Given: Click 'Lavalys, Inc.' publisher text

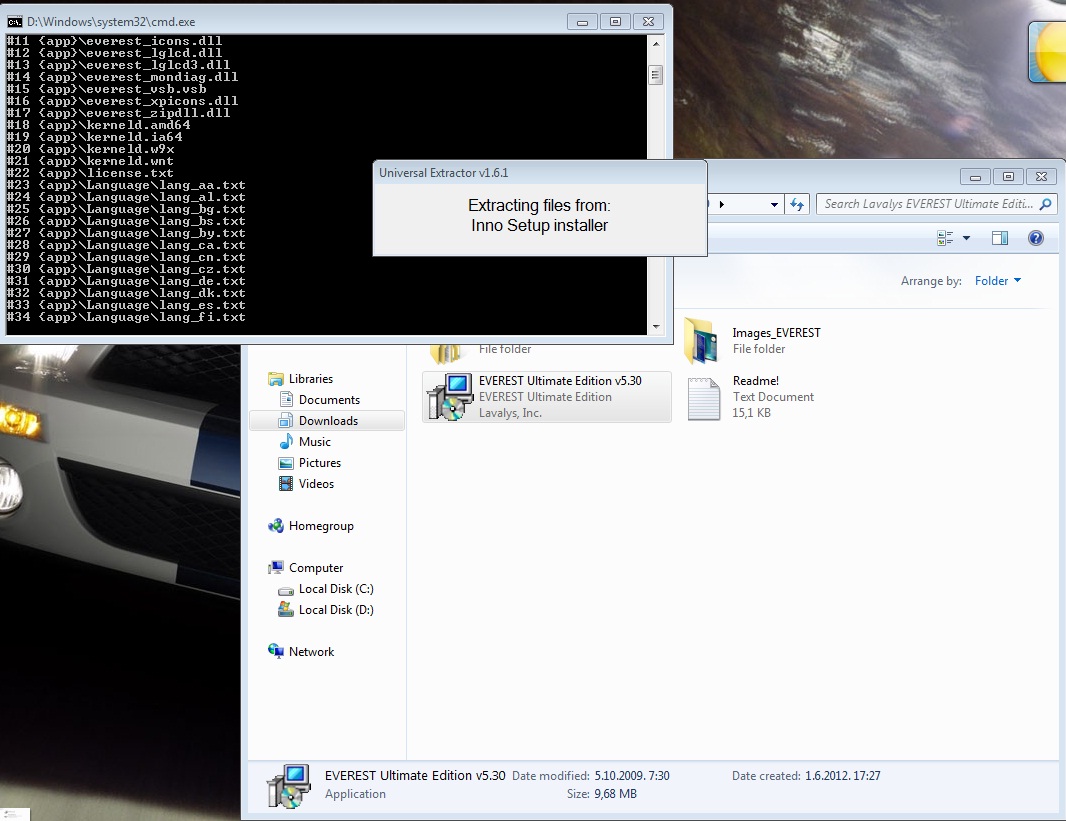Looking at the screenshot, I should pos(511,413).
